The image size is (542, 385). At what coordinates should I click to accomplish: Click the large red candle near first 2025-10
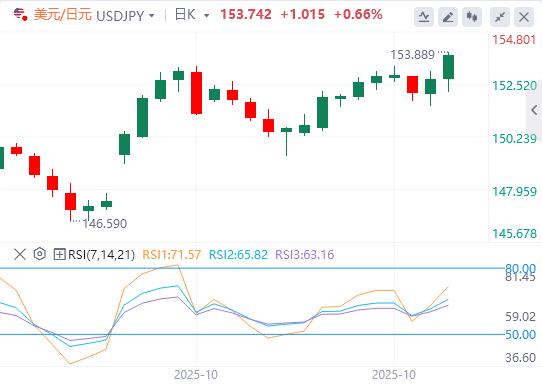tap(196, 93)
